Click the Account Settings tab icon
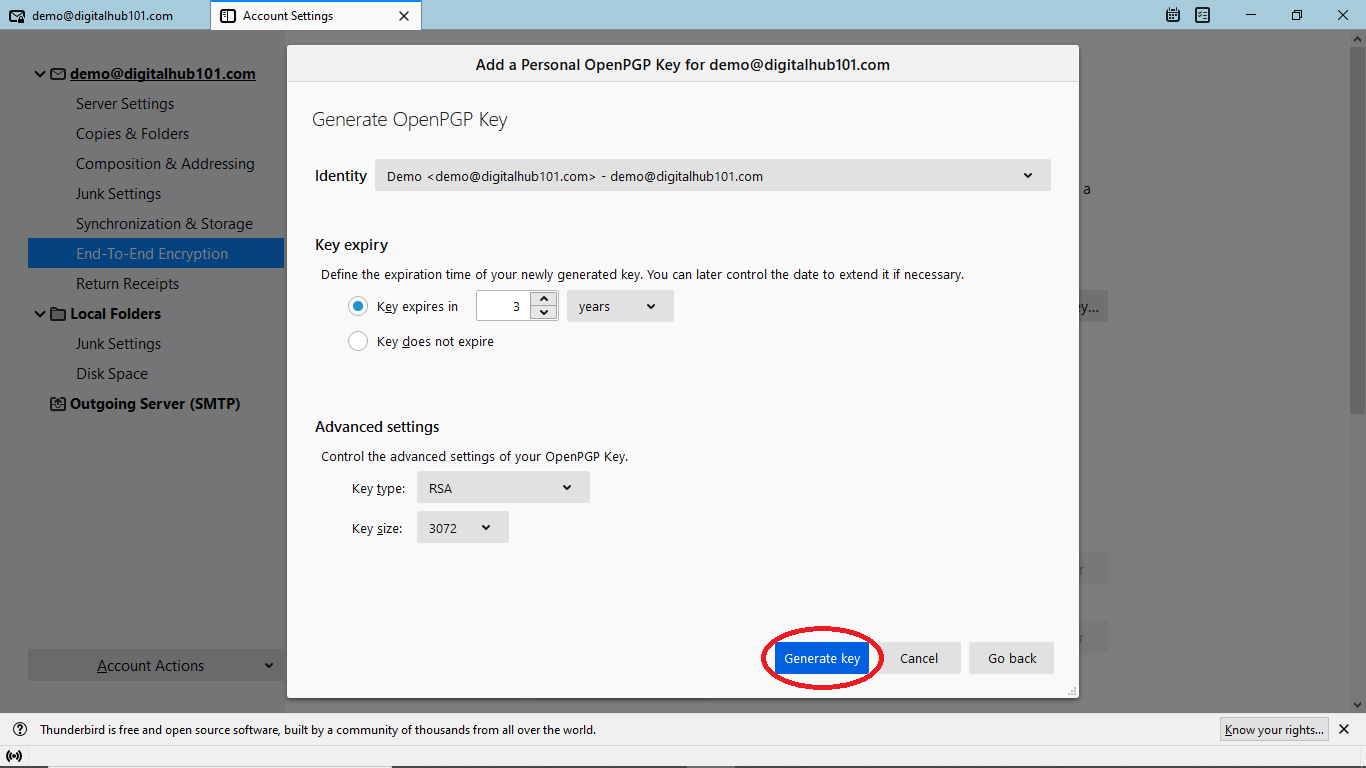The image size is (1366, 768). click(228, 15)
